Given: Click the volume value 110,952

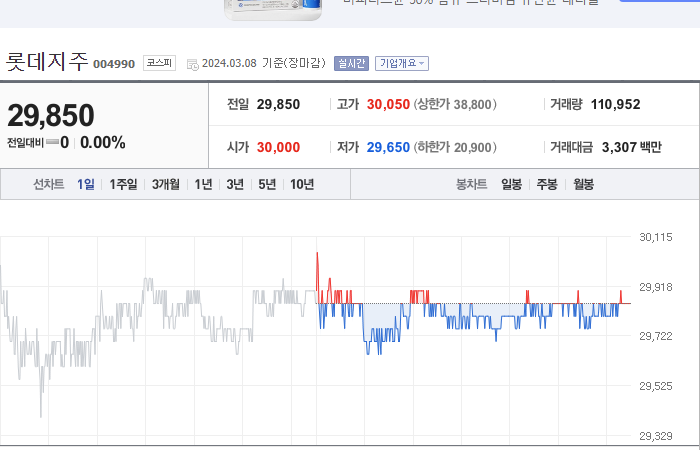Looking at the screenshot, I should point(616,104).
